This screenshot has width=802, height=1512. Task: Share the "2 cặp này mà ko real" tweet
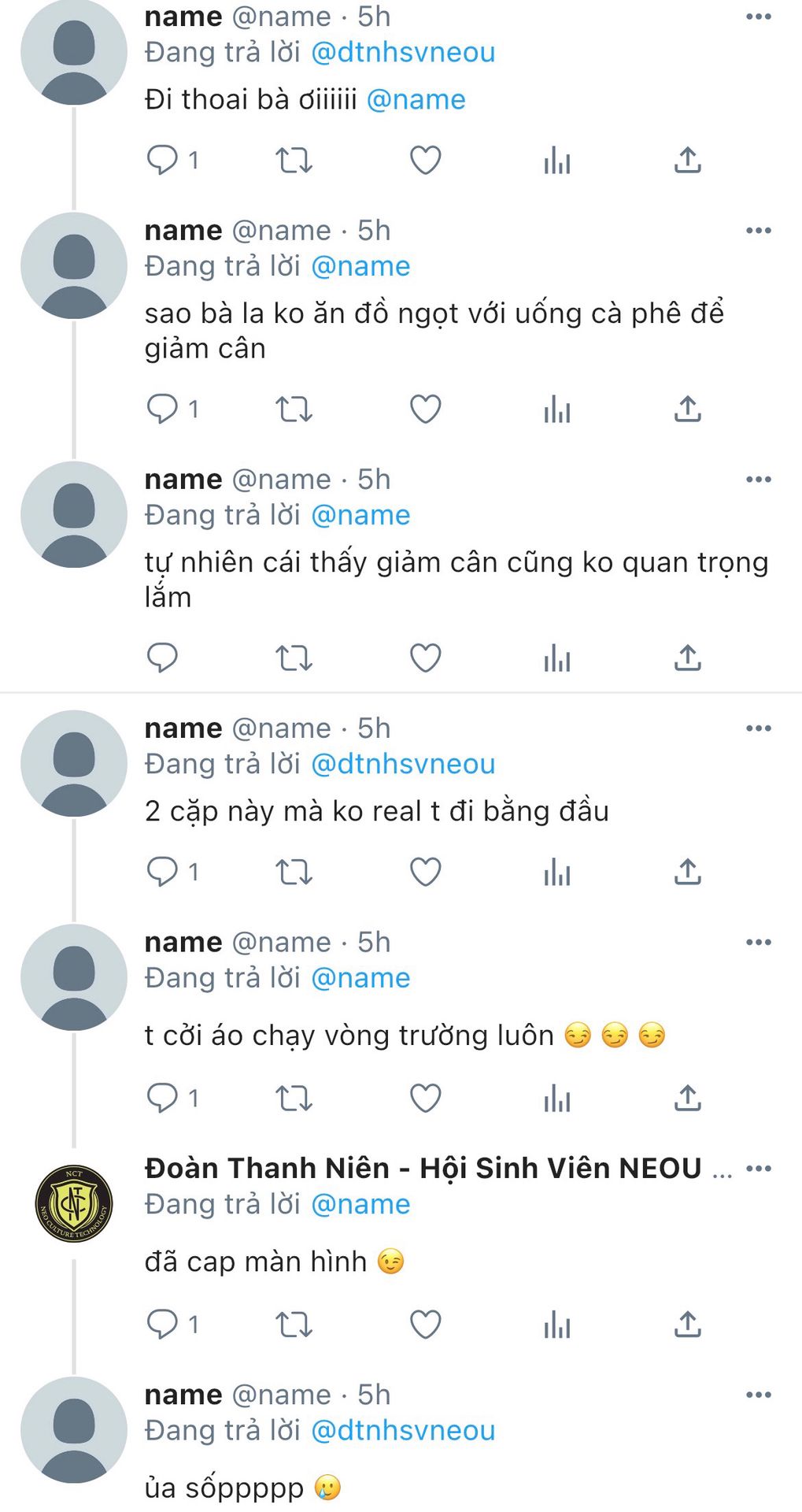coord(687,872)
